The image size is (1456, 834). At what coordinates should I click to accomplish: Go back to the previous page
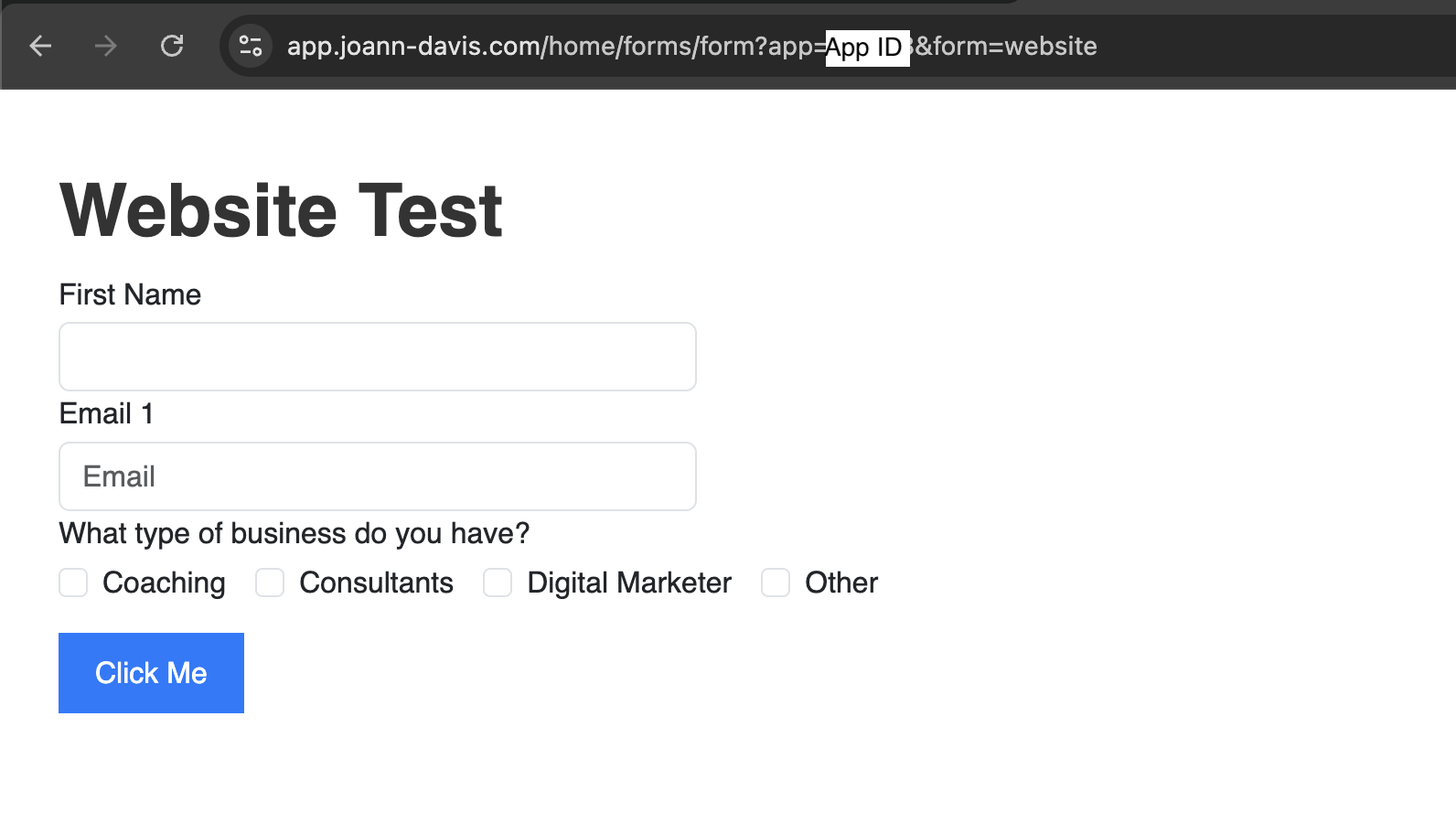pyautogui.click(x=40, y=46)
